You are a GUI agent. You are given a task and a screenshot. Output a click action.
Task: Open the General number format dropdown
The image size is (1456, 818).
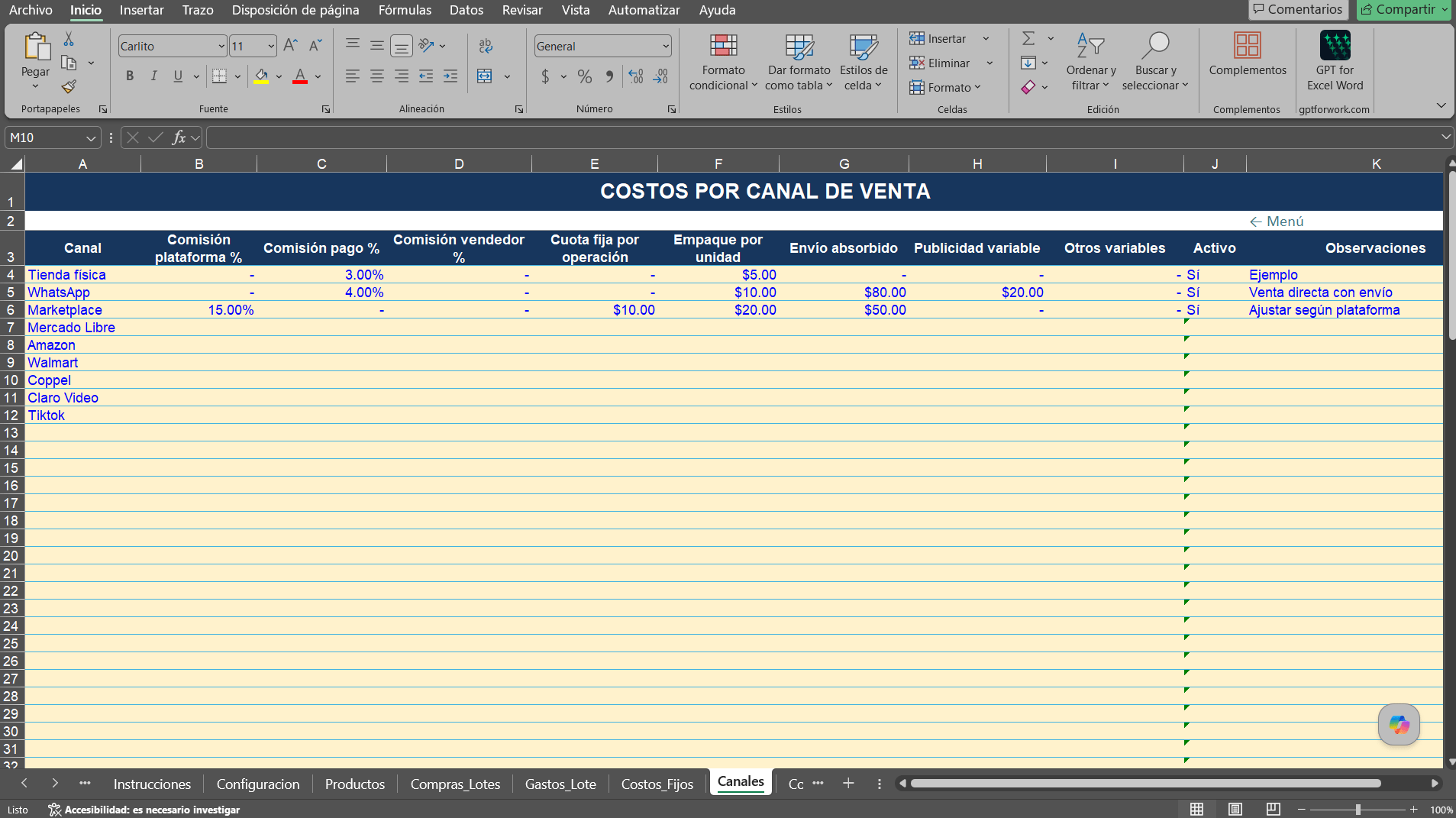click(666, 47)
